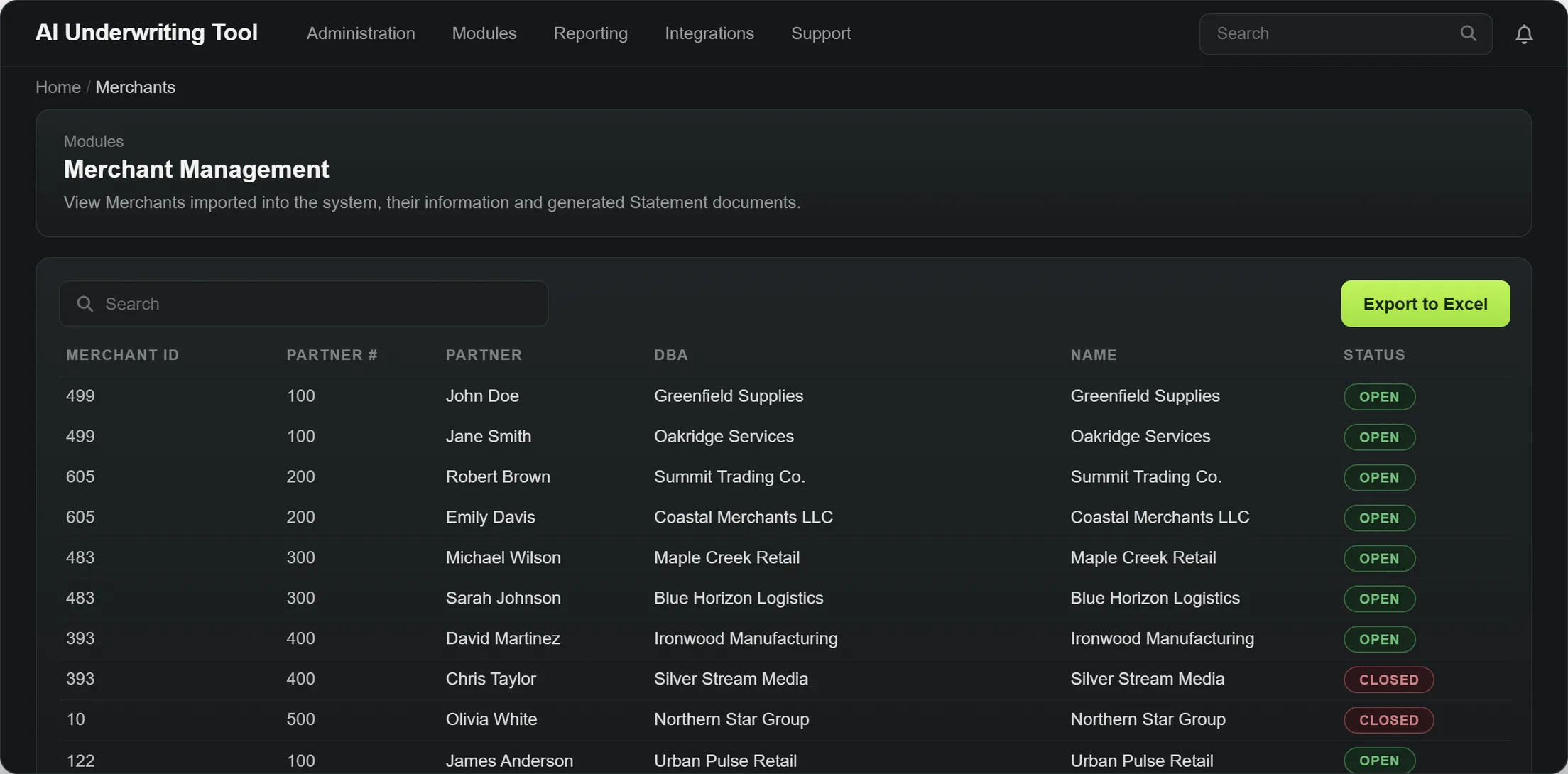Focus the merchant table Search field
The height and width of the screenshot is (774, 1568).
[303, 304]
